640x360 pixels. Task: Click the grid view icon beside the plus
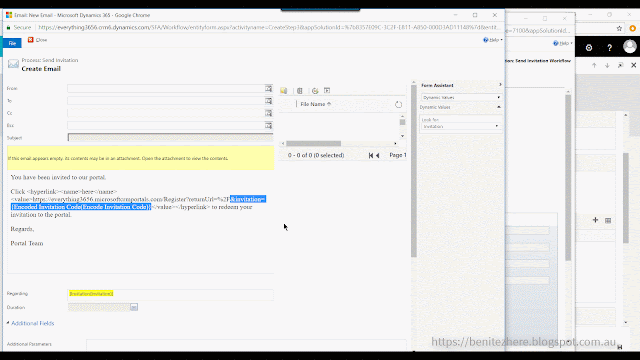click(x=608, y=220)
